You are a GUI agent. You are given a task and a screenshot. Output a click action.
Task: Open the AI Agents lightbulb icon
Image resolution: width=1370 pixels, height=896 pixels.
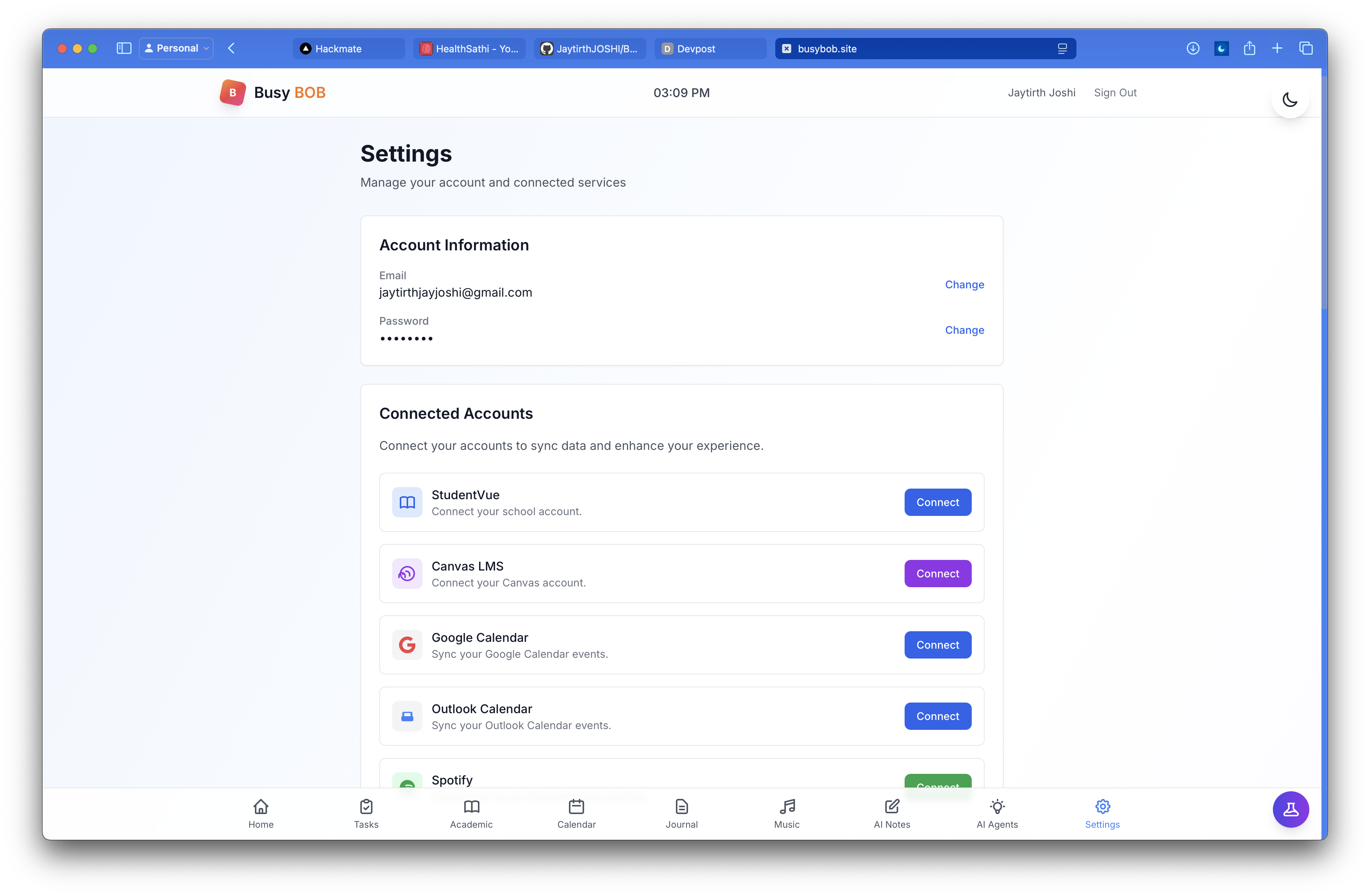[x=997, y=813]
